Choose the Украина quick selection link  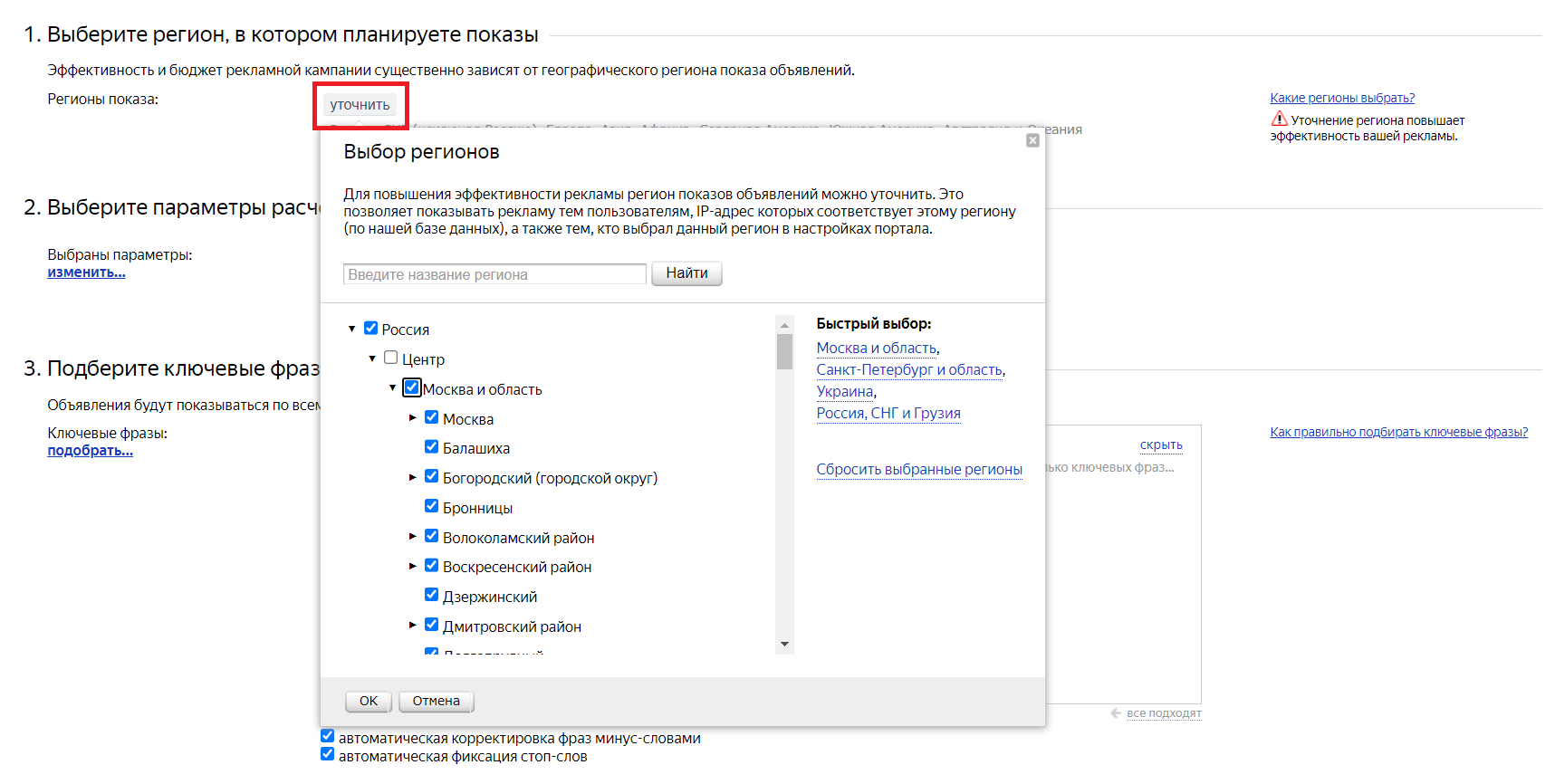[844, 391]
